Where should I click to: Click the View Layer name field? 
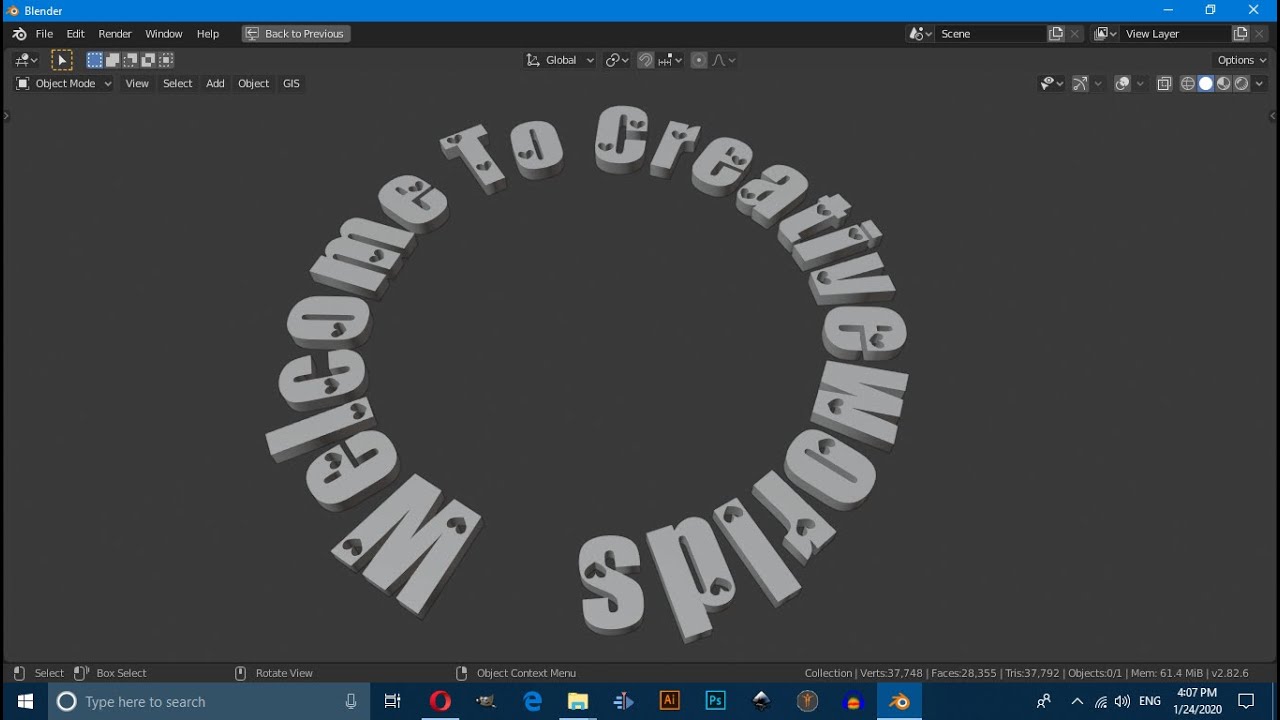point(1175,34)
